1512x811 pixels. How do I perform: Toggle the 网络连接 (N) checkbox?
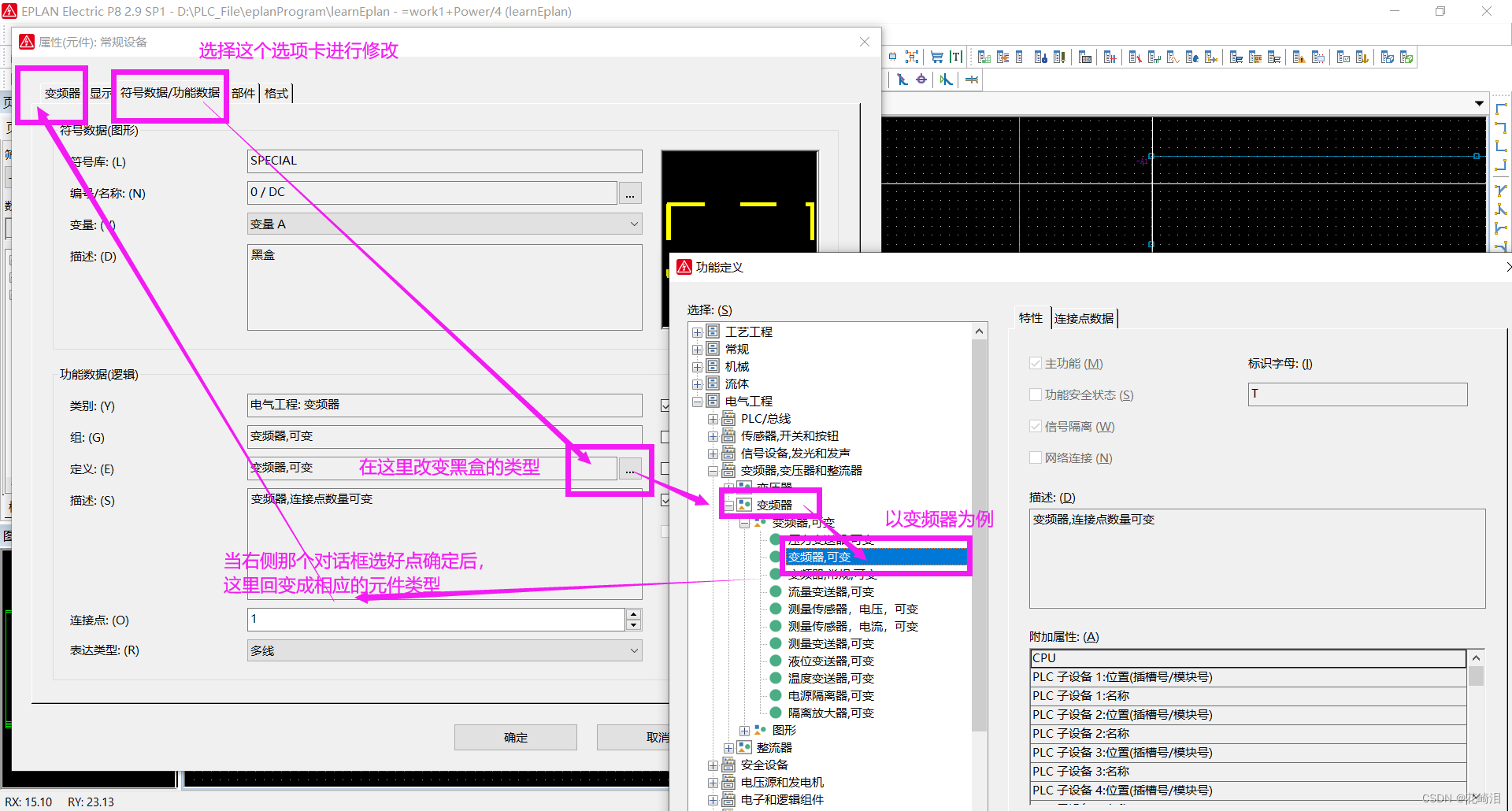tap(1036, 457)
